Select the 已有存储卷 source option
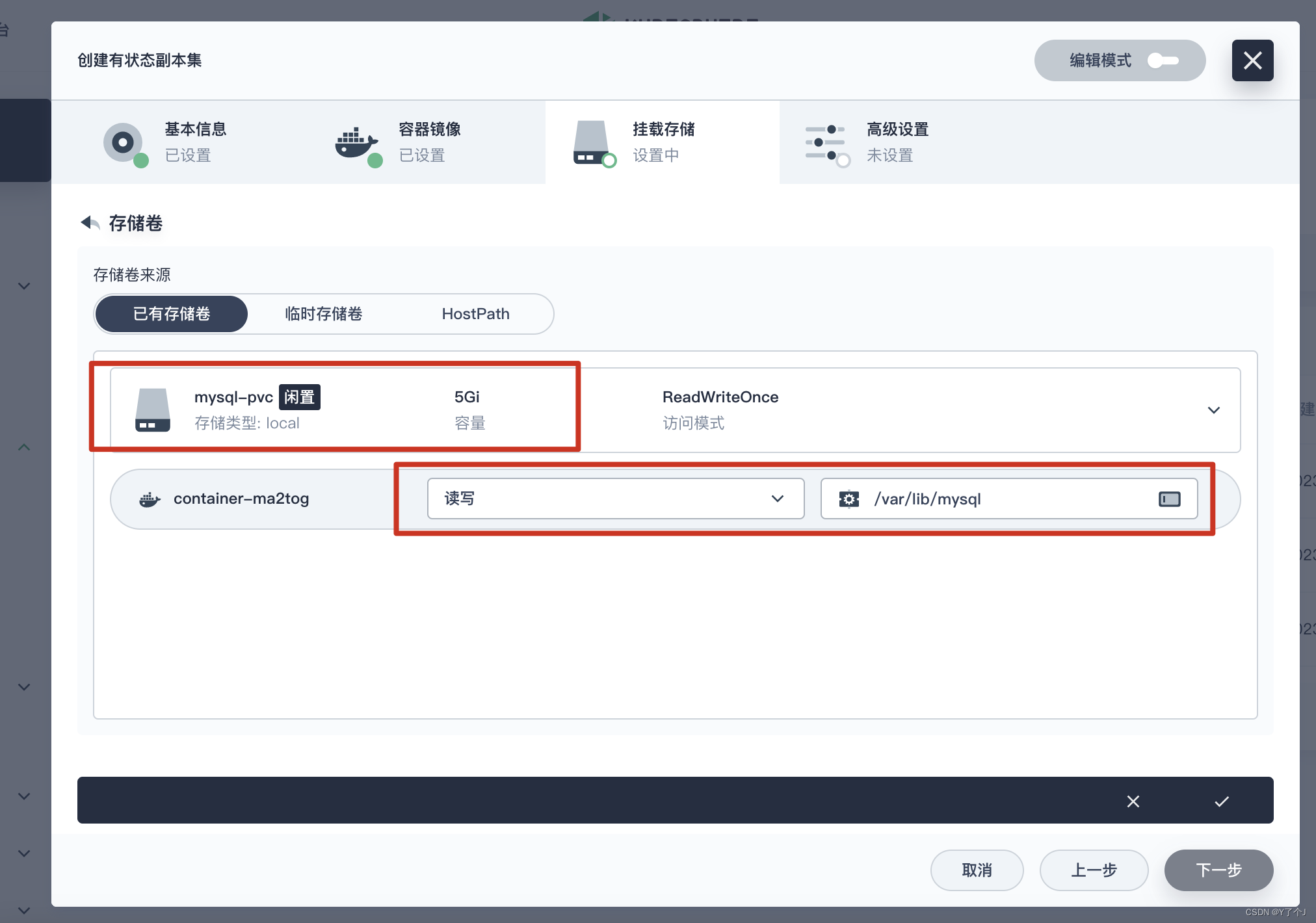Image resolution: width=1316 pixels, height=923 pixels. pyautogui.click(x=172, y=314)
